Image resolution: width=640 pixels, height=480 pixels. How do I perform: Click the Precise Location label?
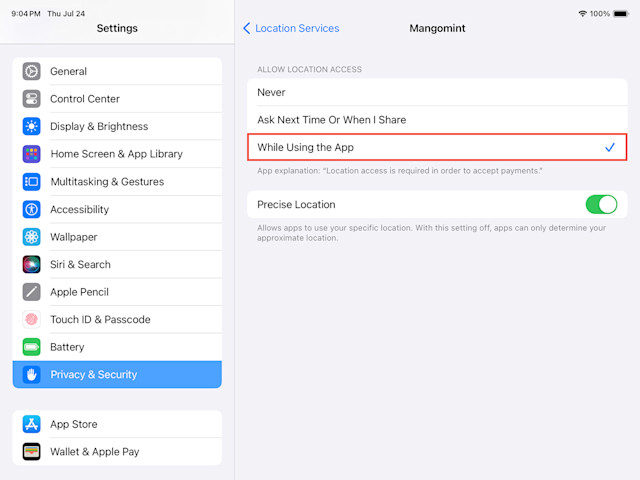coord(296,204)
